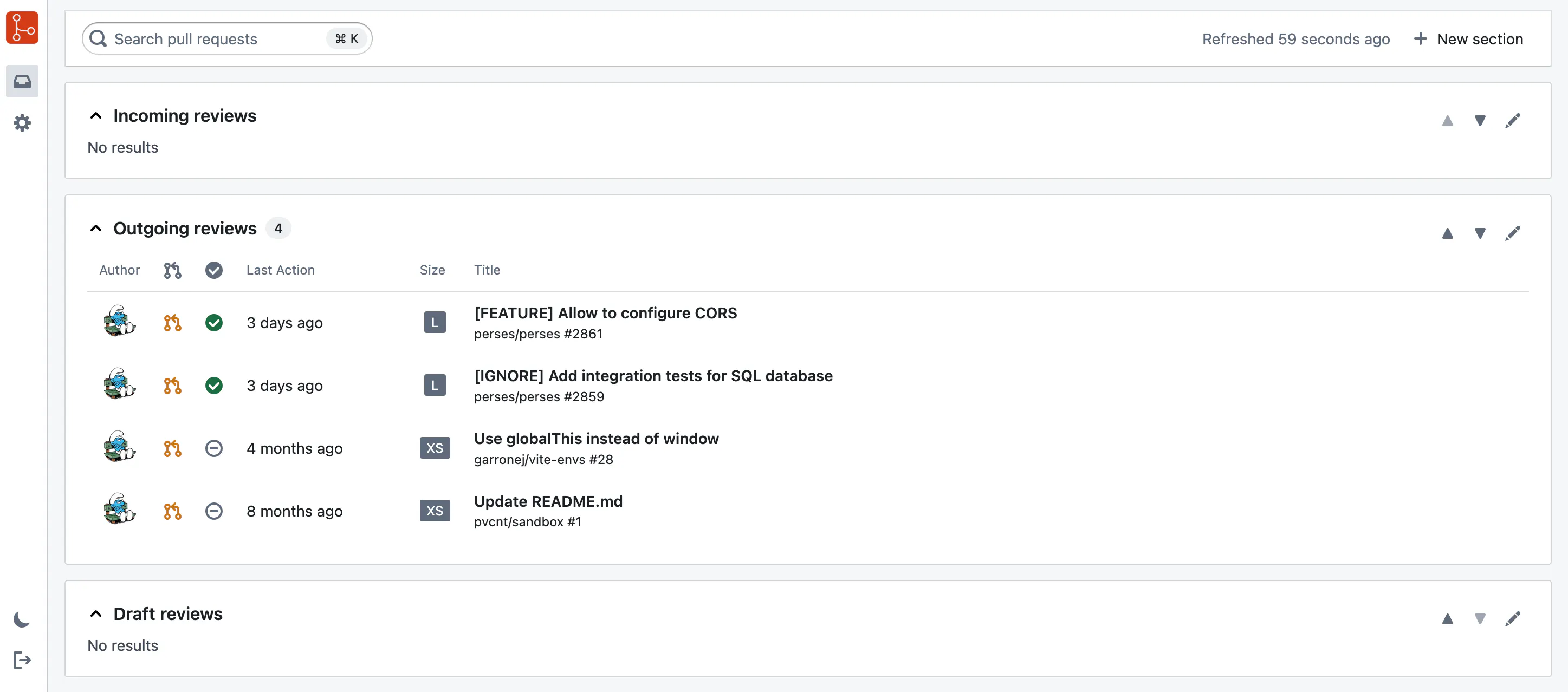This screenshot has height=692, width=1568.
Task: Collapse the Outgoing reviews section
Action: [x=95, y=228]
